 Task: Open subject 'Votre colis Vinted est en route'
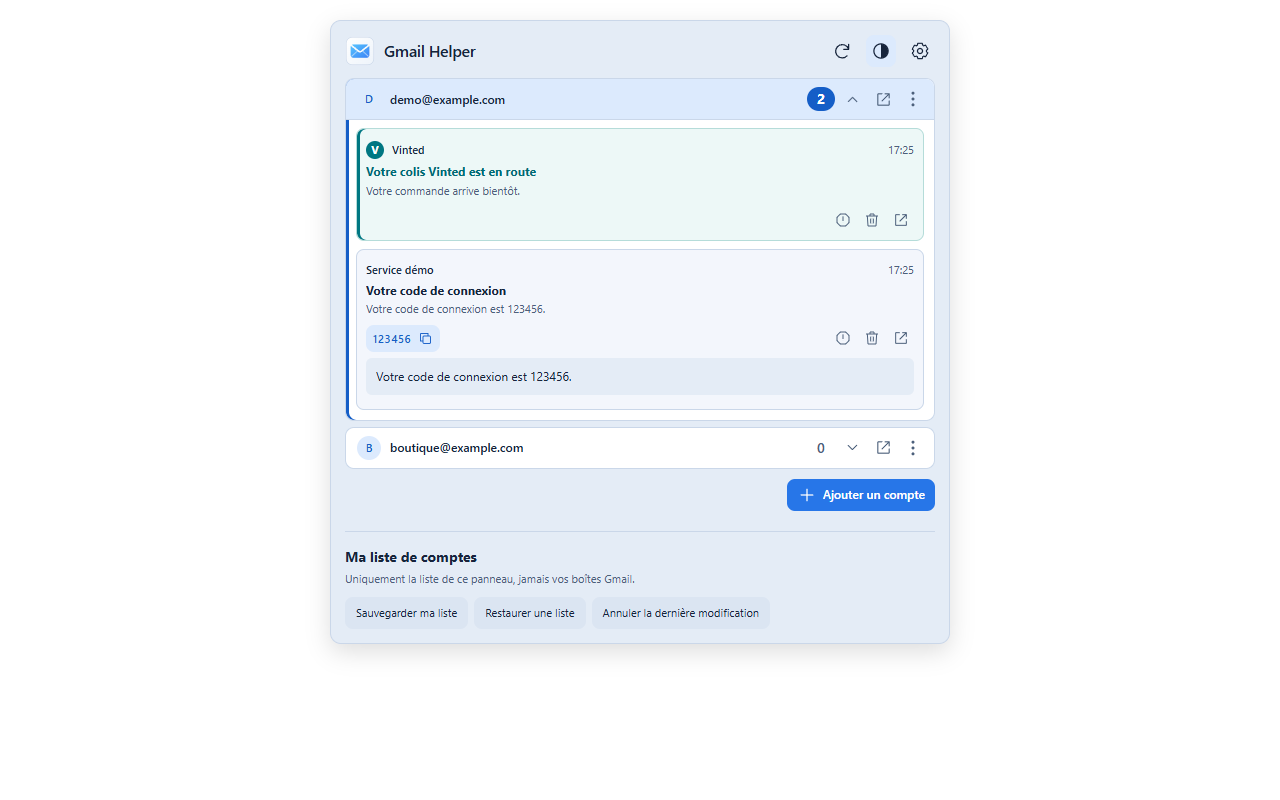click(451, 172)
